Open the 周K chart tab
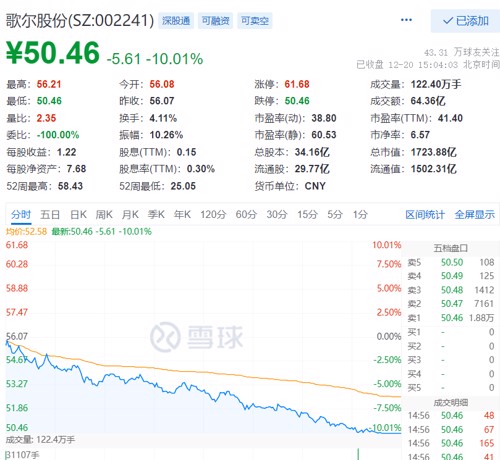This screenshot has height=460, width=500. tap(104, 215)
